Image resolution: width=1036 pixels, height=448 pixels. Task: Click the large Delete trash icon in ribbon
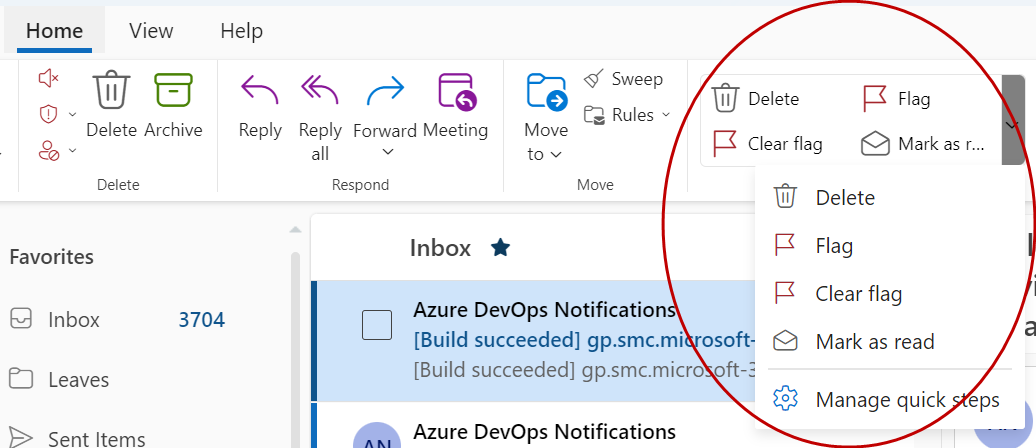(111, 91)
